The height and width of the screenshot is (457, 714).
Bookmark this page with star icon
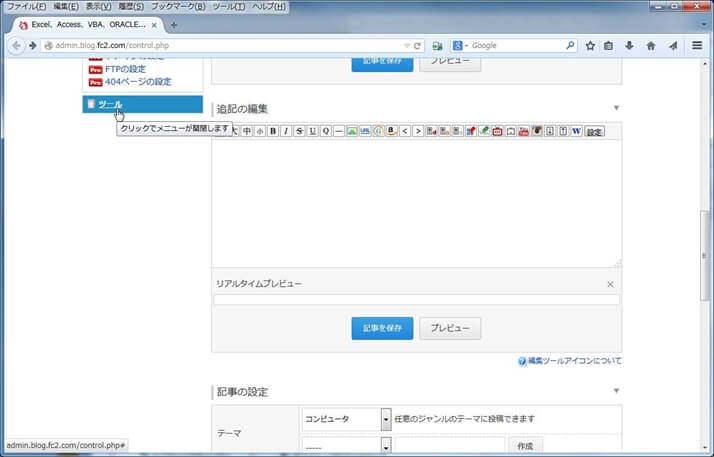pos(590,46)
